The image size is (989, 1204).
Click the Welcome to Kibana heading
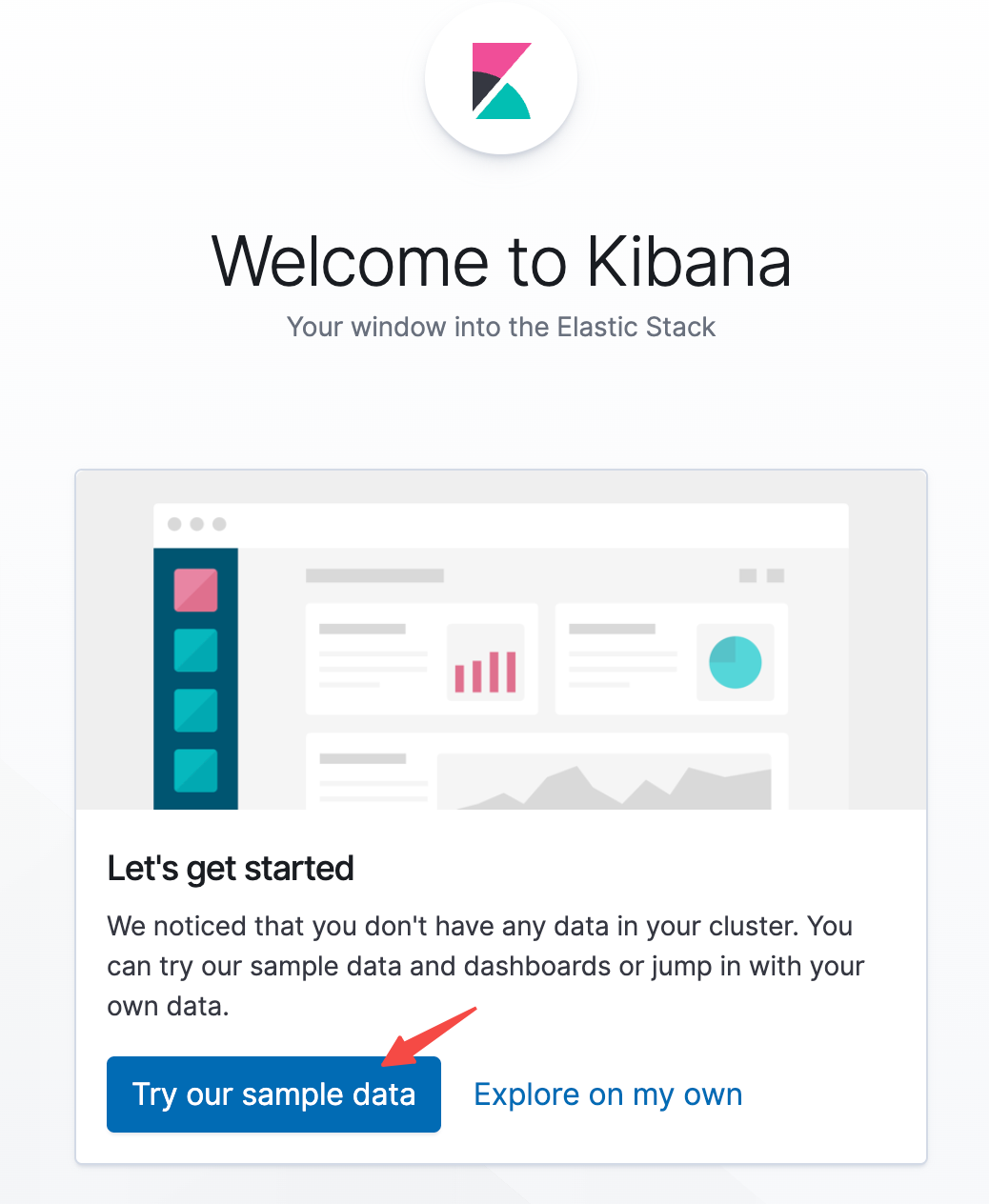[501, 261]
